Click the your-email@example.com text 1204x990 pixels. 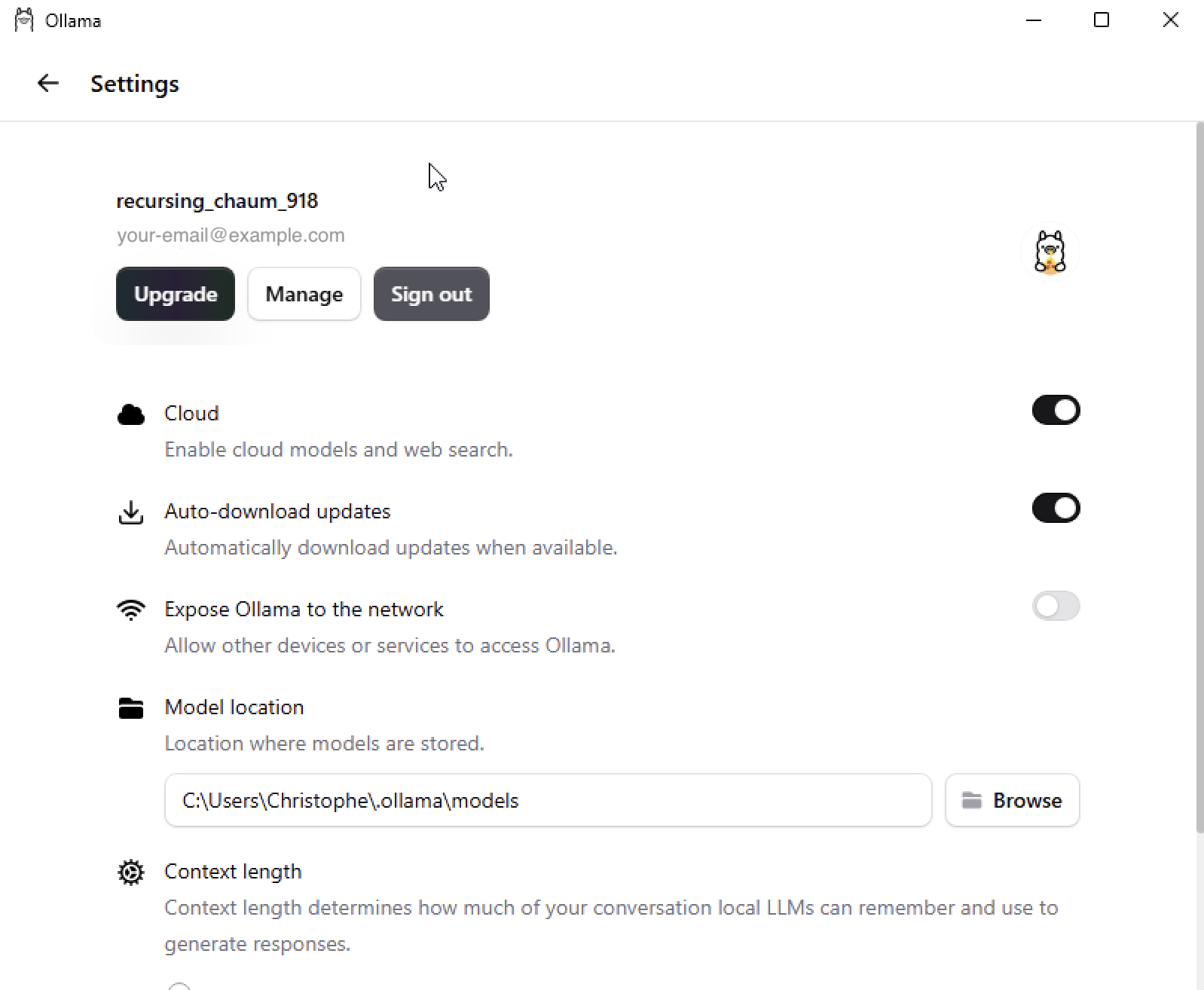pyautogui.click(x=231, y=235)
